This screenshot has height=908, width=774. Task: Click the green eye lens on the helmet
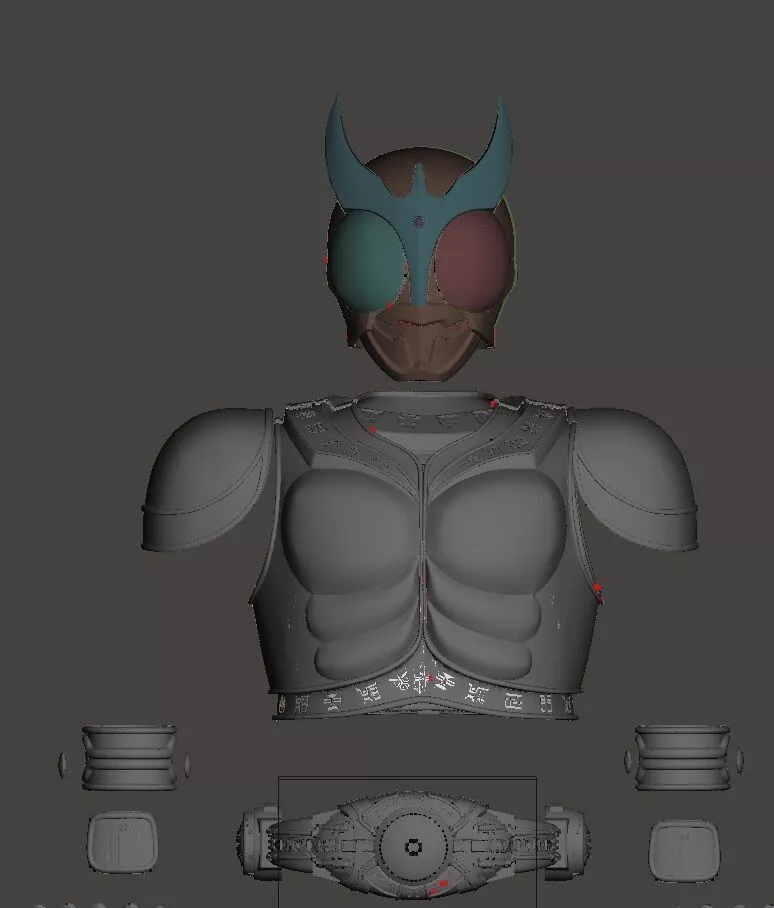(x=366, y=261)
